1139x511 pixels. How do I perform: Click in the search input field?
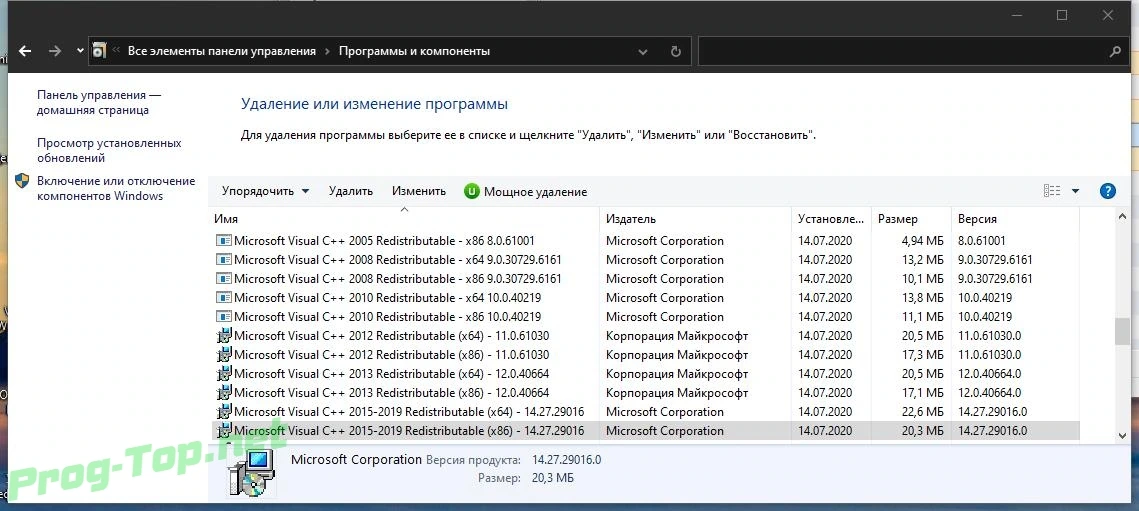pyautogui.click(x=901, y=52)
